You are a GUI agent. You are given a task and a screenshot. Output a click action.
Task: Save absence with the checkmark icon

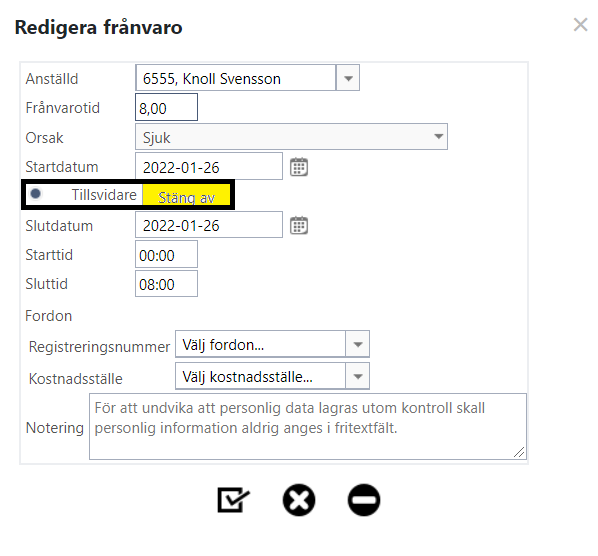pos(233,500)
